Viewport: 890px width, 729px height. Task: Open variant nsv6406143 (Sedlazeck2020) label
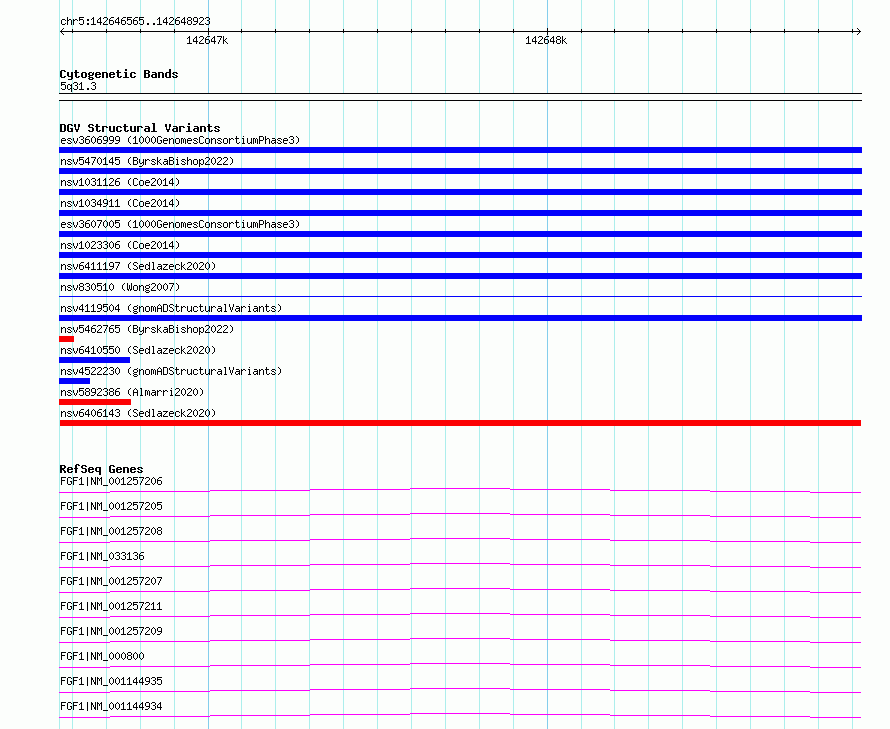pos(138,413)
